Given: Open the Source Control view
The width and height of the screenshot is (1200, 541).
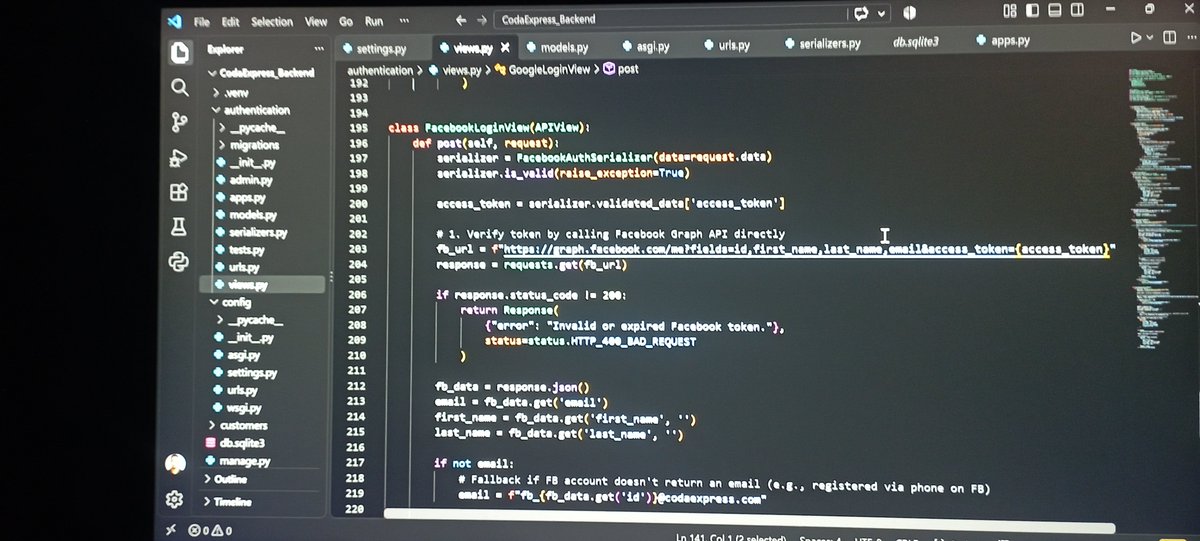Looking at the screenshot, I should click(179, 122).
